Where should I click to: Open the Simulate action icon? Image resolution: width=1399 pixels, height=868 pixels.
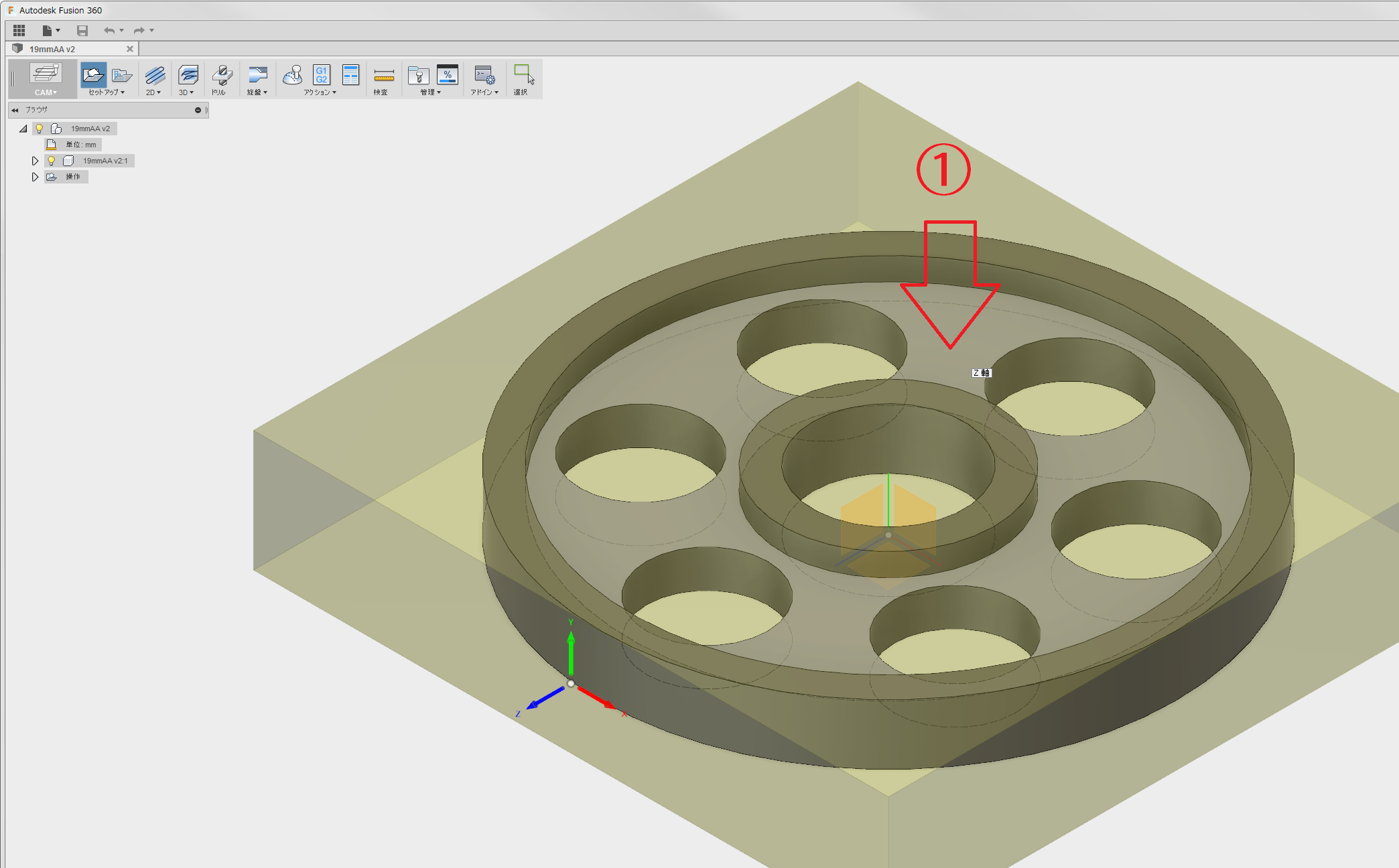pos(293,75)
